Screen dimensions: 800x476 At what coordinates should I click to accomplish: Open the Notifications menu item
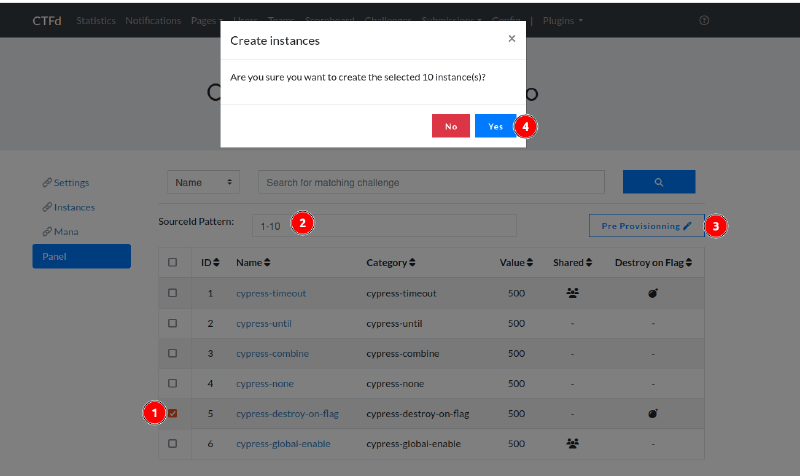pyautogui.click(x=153, y=20)
